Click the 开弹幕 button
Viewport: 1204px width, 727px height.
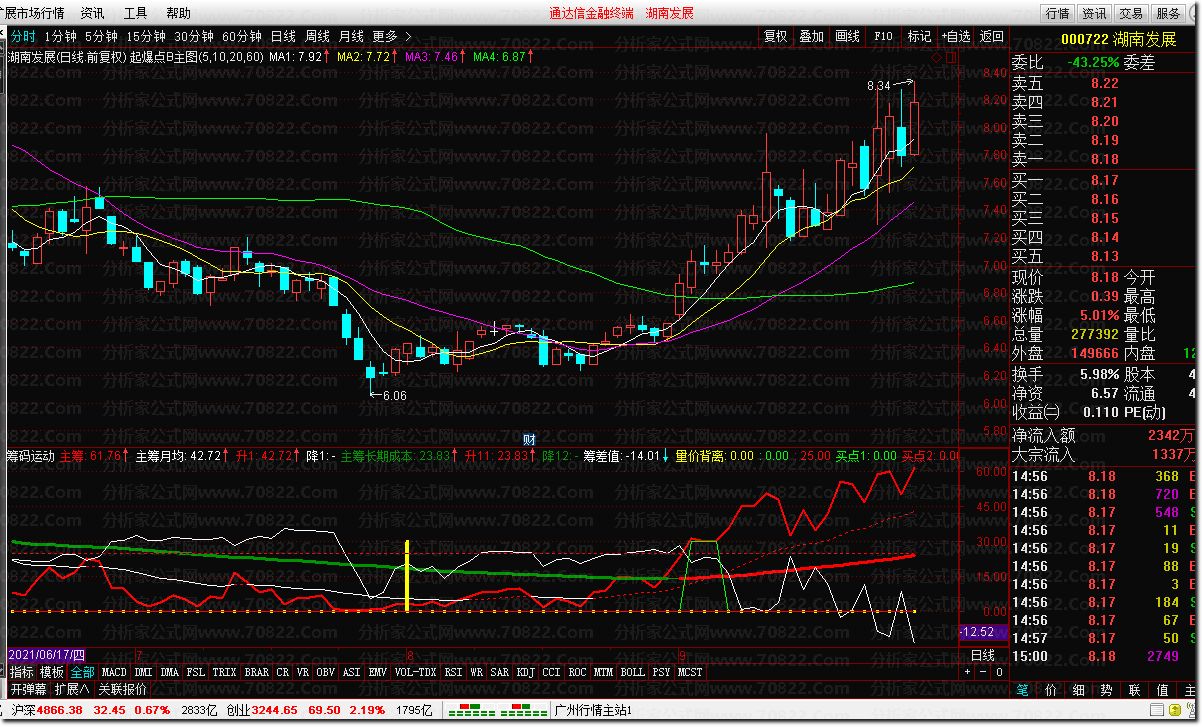pos(29,689)
